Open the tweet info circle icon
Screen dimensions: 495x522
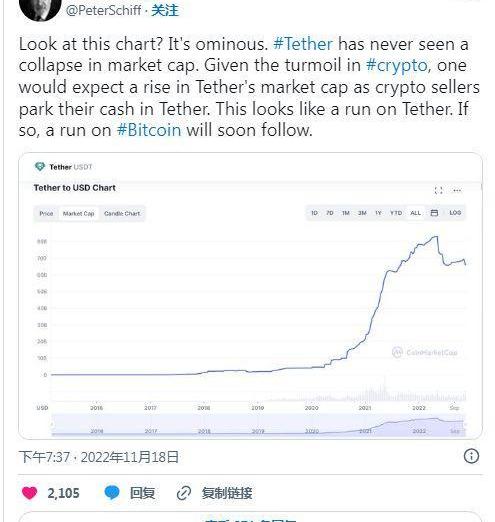tap(471, 456)
